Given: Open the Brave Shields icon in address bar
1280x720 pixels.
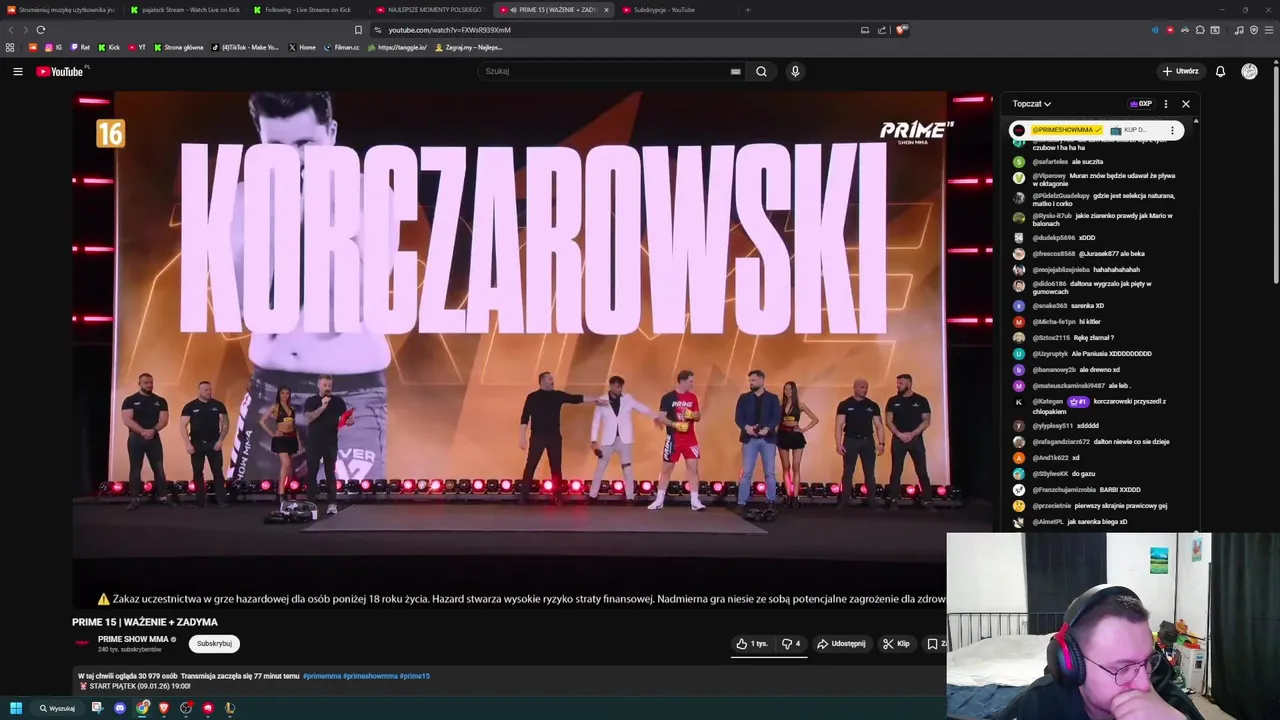Looking at the screenshot, I should click(x=901, y=30).
